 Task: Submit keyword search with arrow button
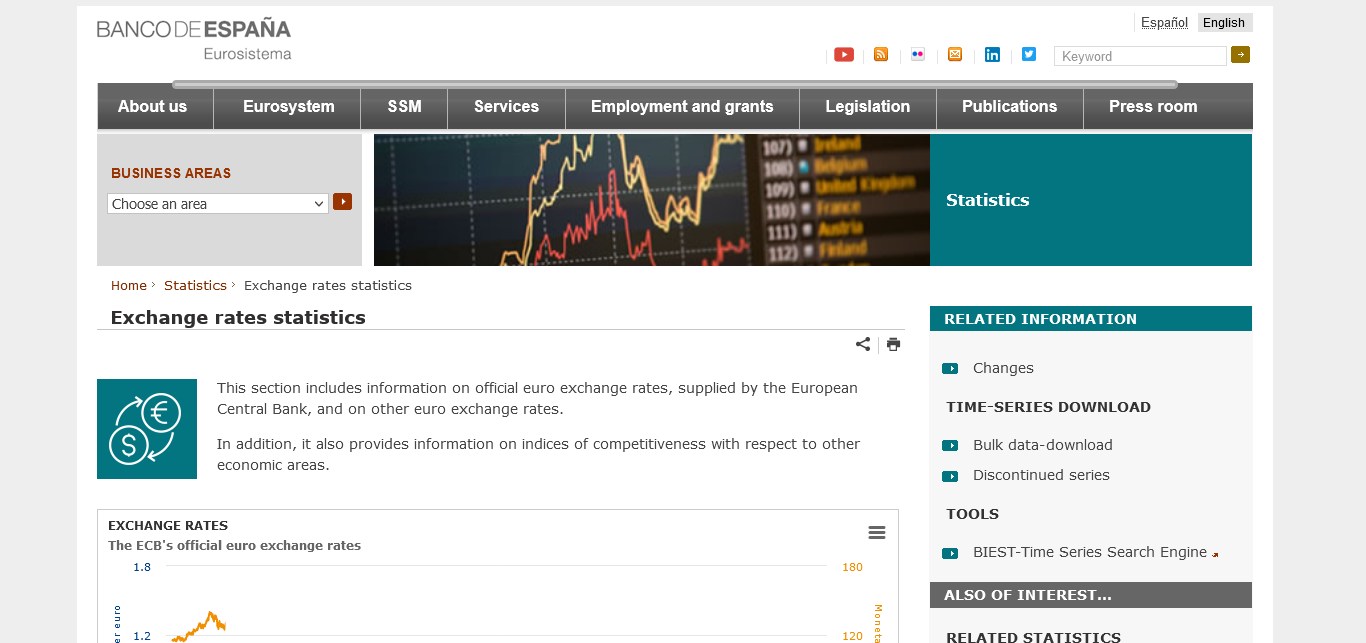coord(1240,55)
